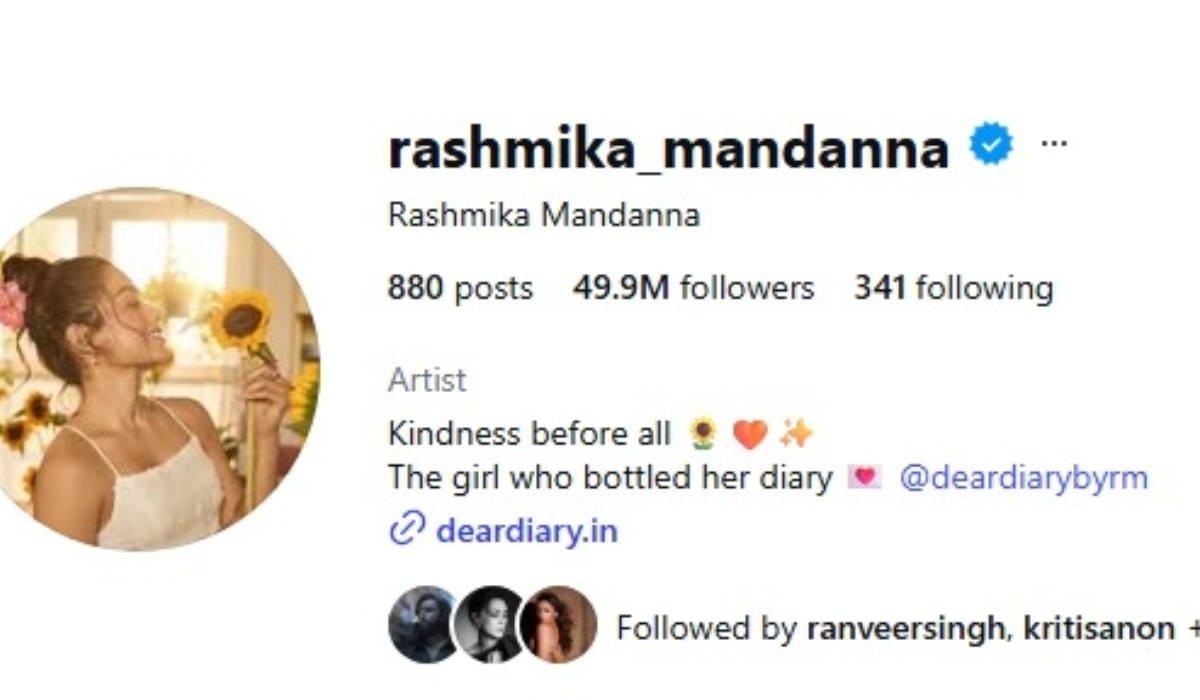Screen dimensions: 1200x700
Task: Click the love letter emoji in the bio
Action: (x=864, y=478)
